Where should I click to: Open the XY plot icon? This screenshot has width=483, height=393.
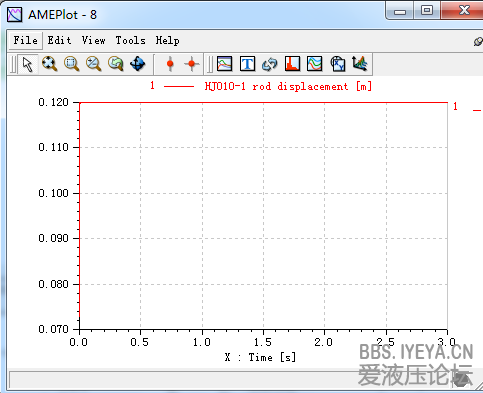(338, 63)
